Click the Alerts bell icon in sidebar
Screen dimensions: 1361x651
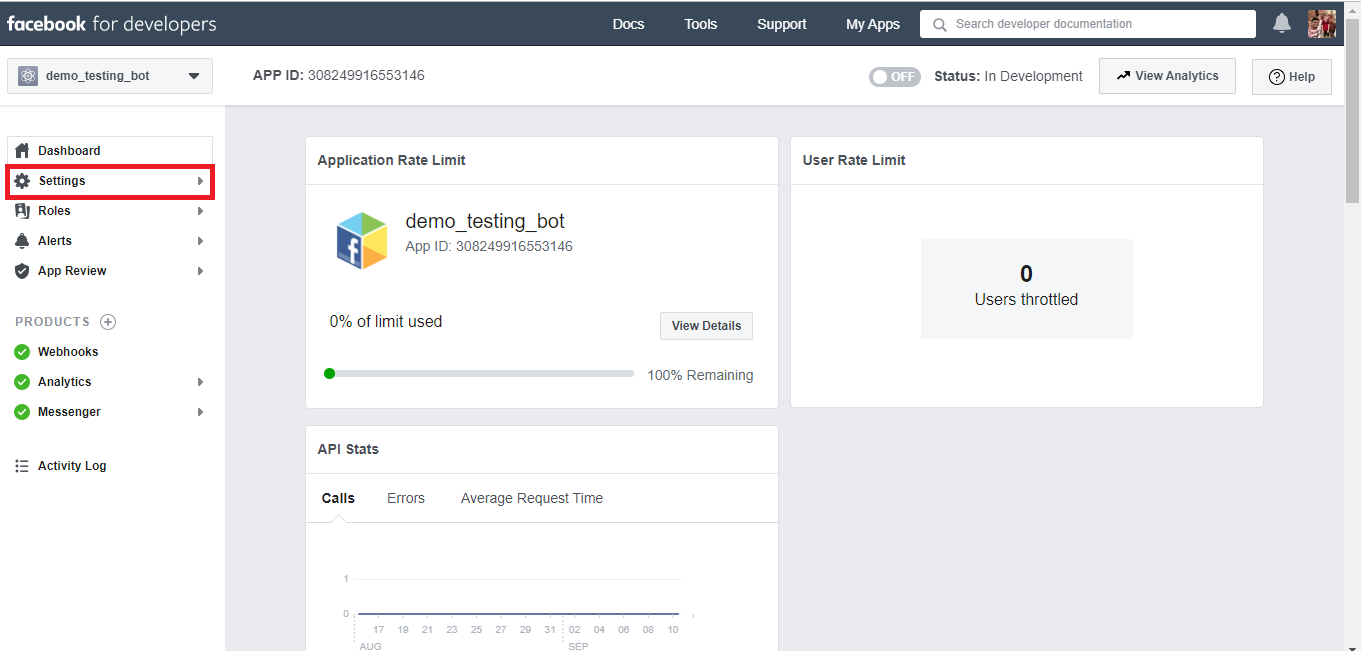click(24, 240)
